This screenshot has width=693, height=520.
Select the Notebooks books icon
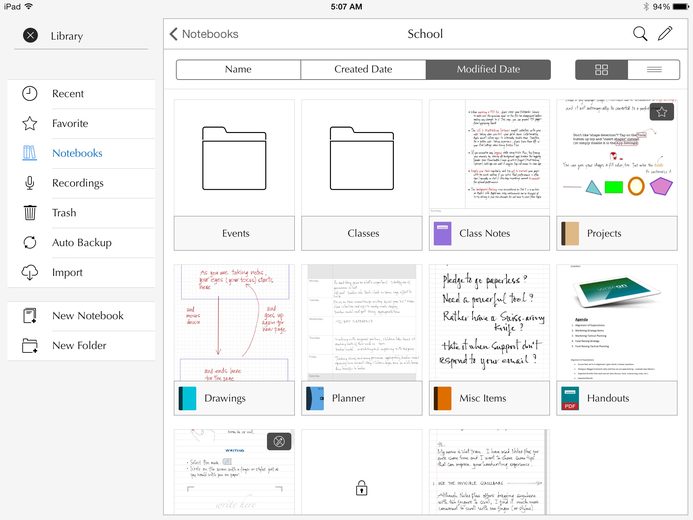(x=30, y=153)
